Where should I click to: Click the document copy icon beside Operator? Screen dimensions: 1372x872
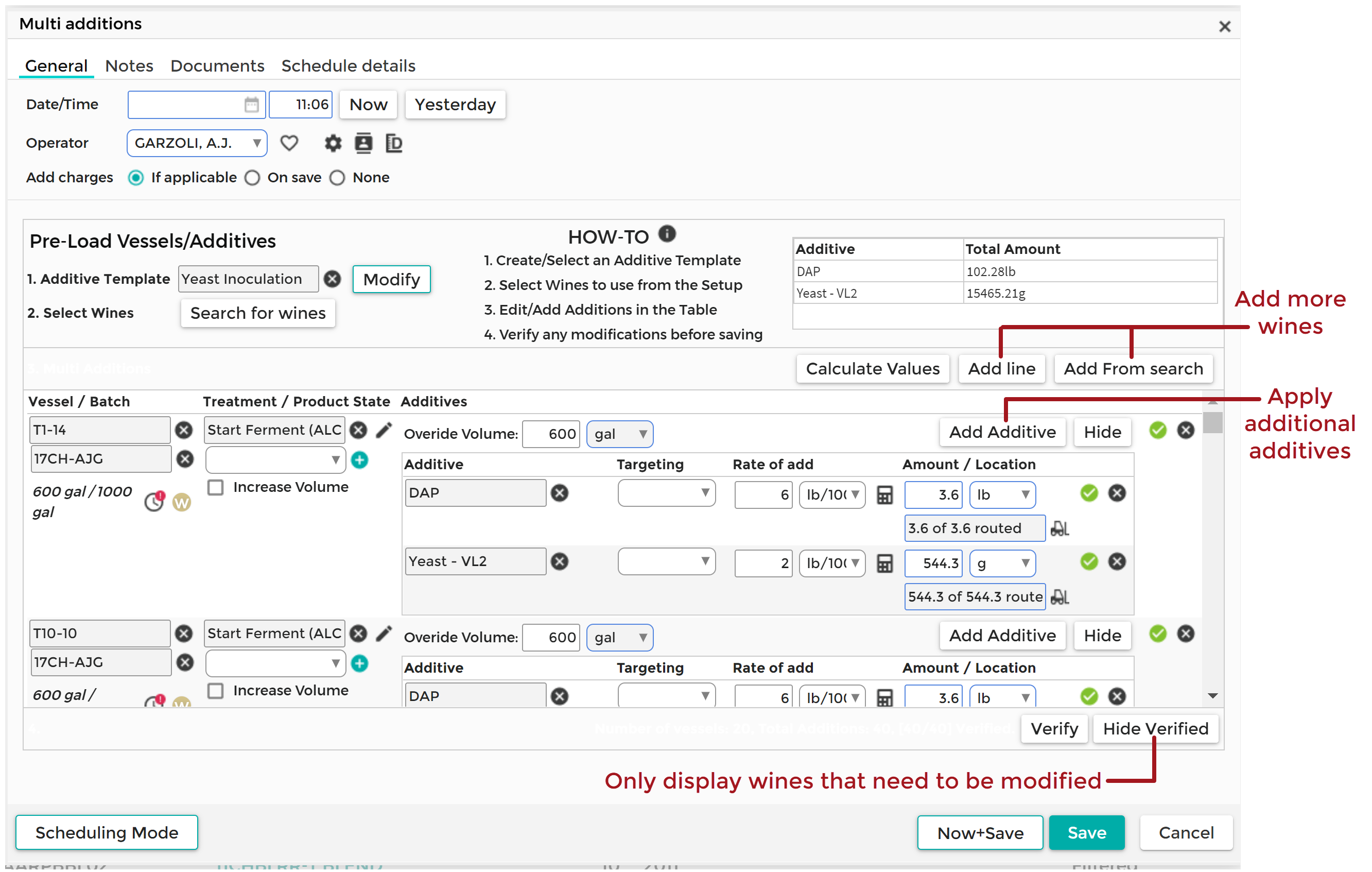(x=394, y=143)
